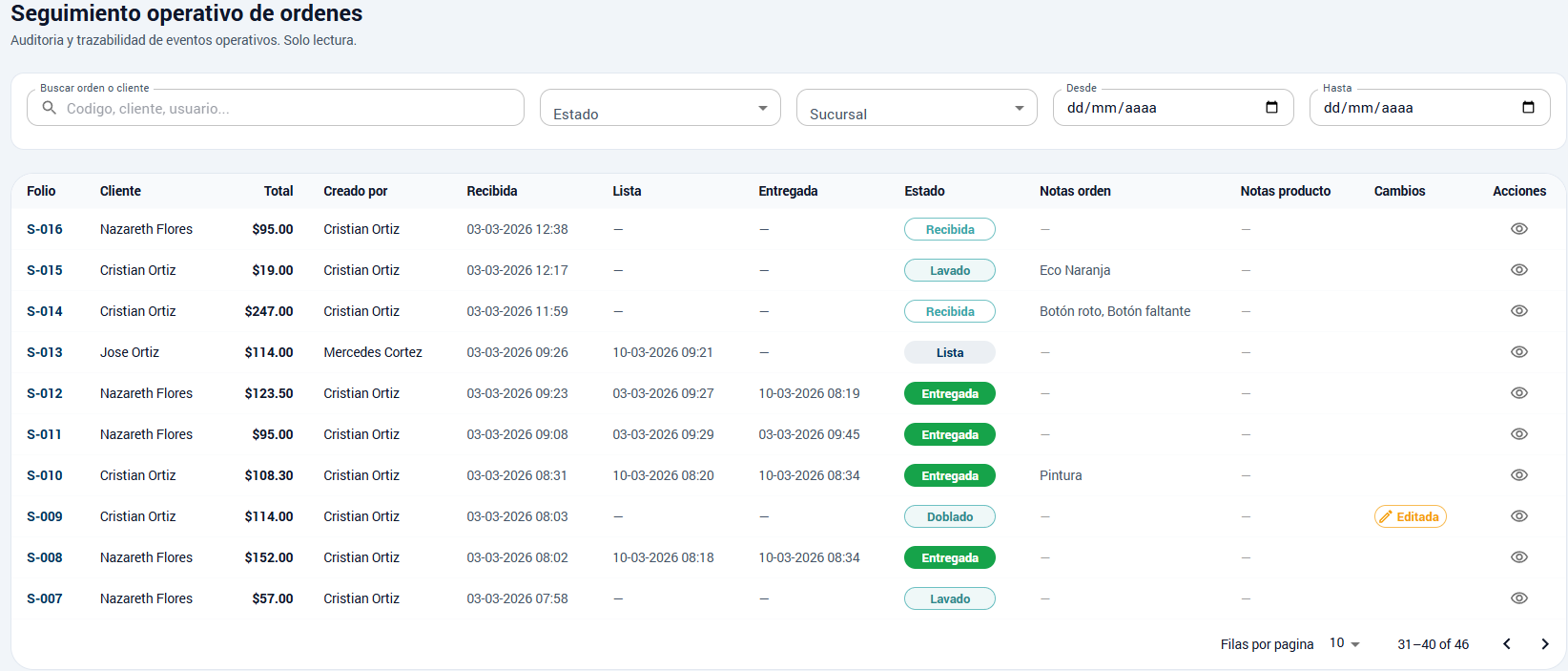The height and width of the screenshot is (671, 1568).
Task: Click the total $152.00
Action: (269, 557)
